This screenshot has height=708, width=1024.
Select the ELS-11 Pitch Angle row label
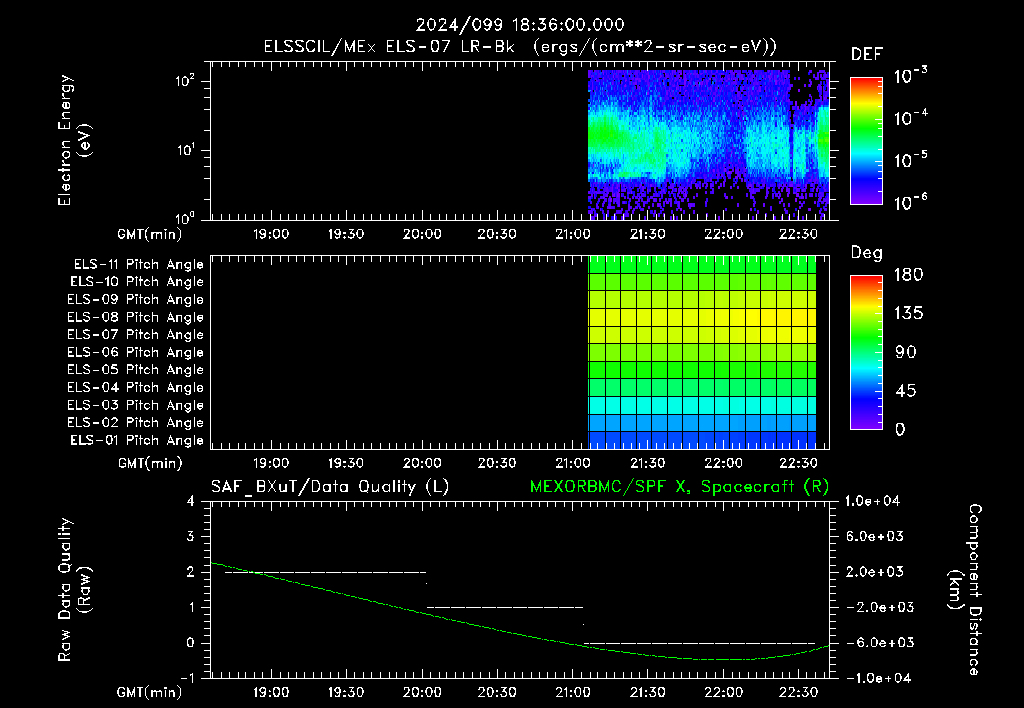pyautogui.click(x=138, y=265)
